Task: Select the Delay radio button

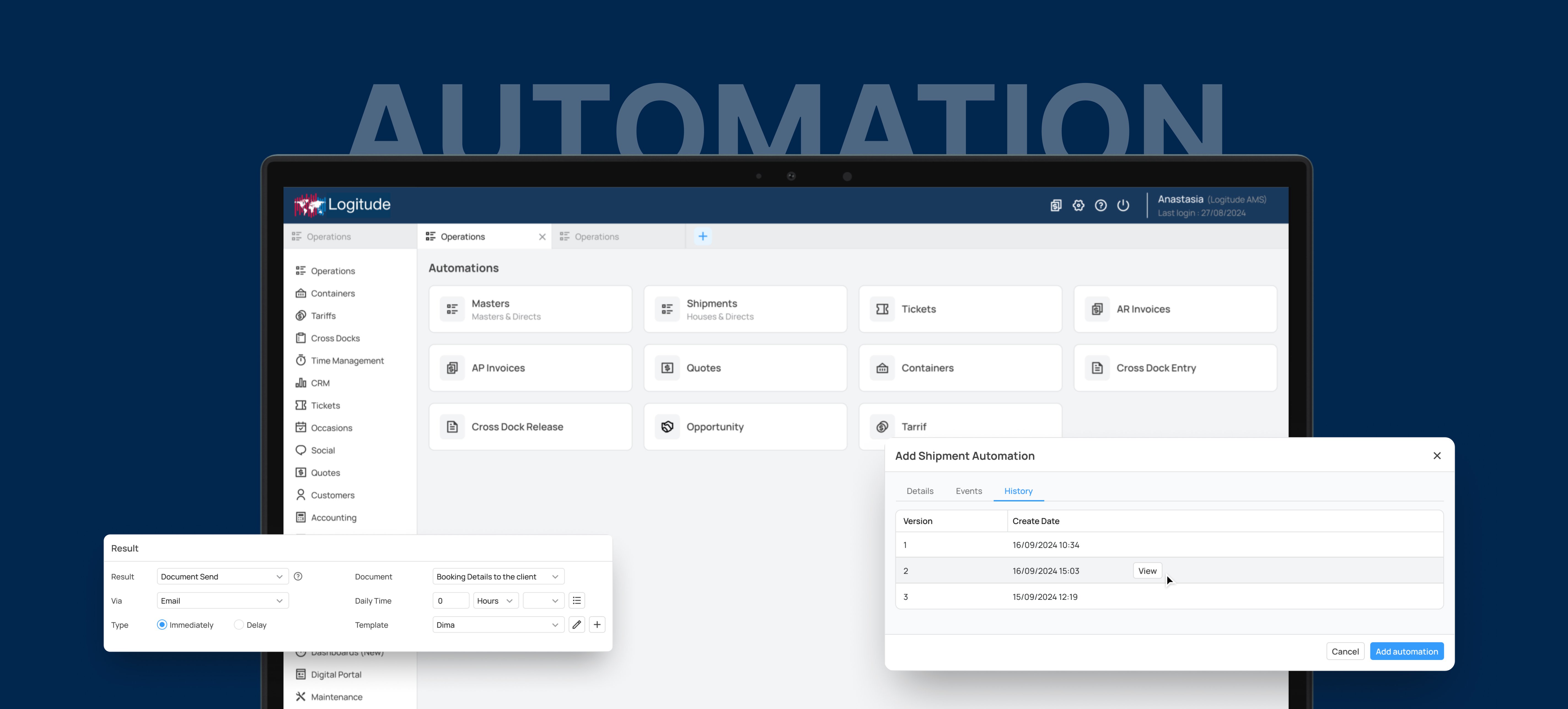Action: [x=239, y=624]
